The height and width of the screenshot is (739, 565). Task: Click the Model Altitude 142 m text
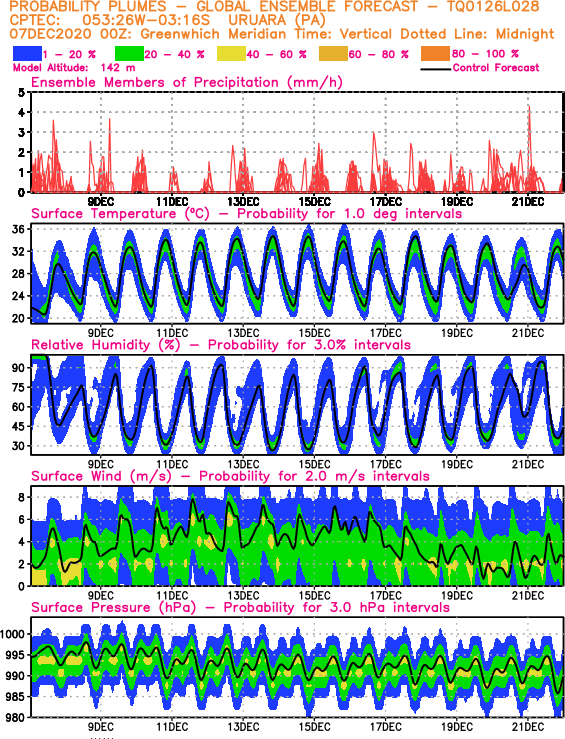(x=74, y=68)
